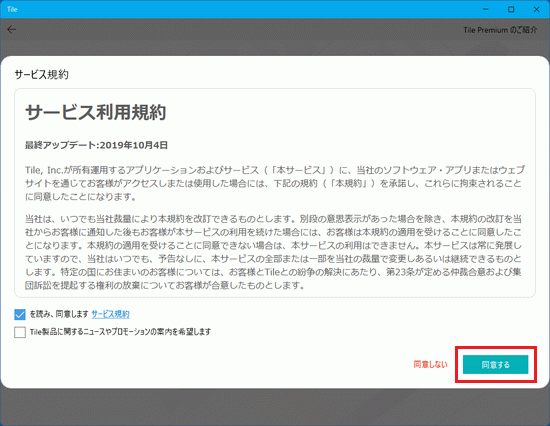The height and width of the screenshot is (426, 550).
Task: Click the red 同意しない button
Action: [x=430, y=365]
